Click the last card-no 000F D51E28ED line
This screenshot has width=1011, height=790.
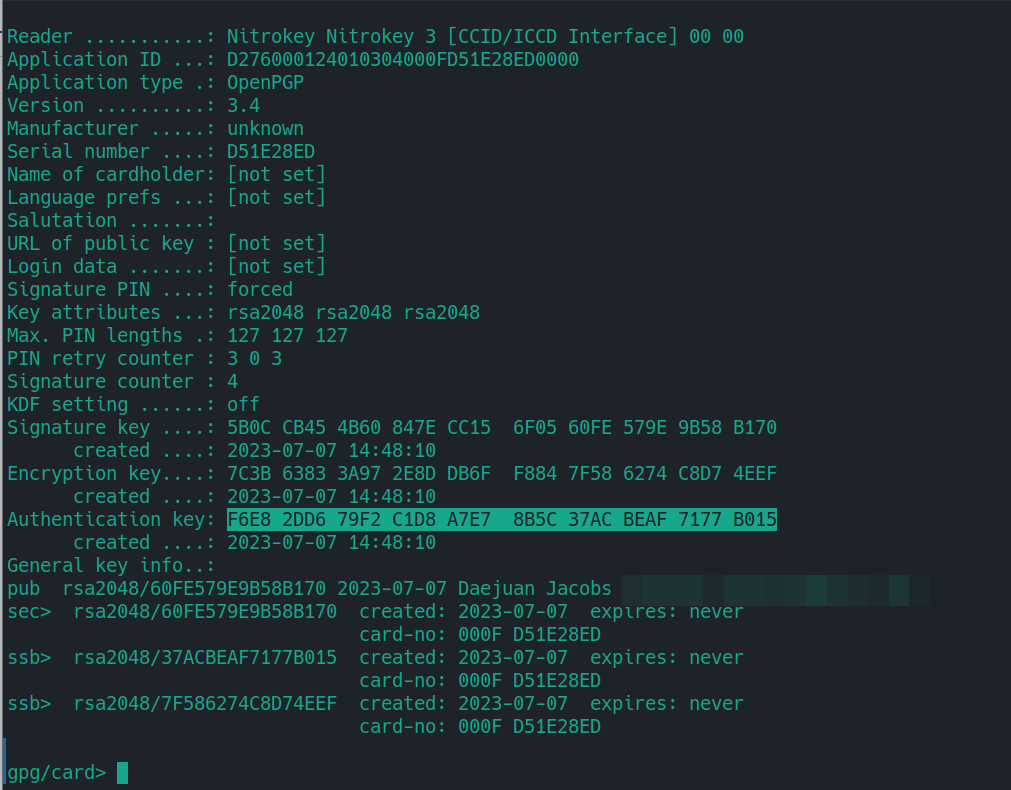[480, 727]
